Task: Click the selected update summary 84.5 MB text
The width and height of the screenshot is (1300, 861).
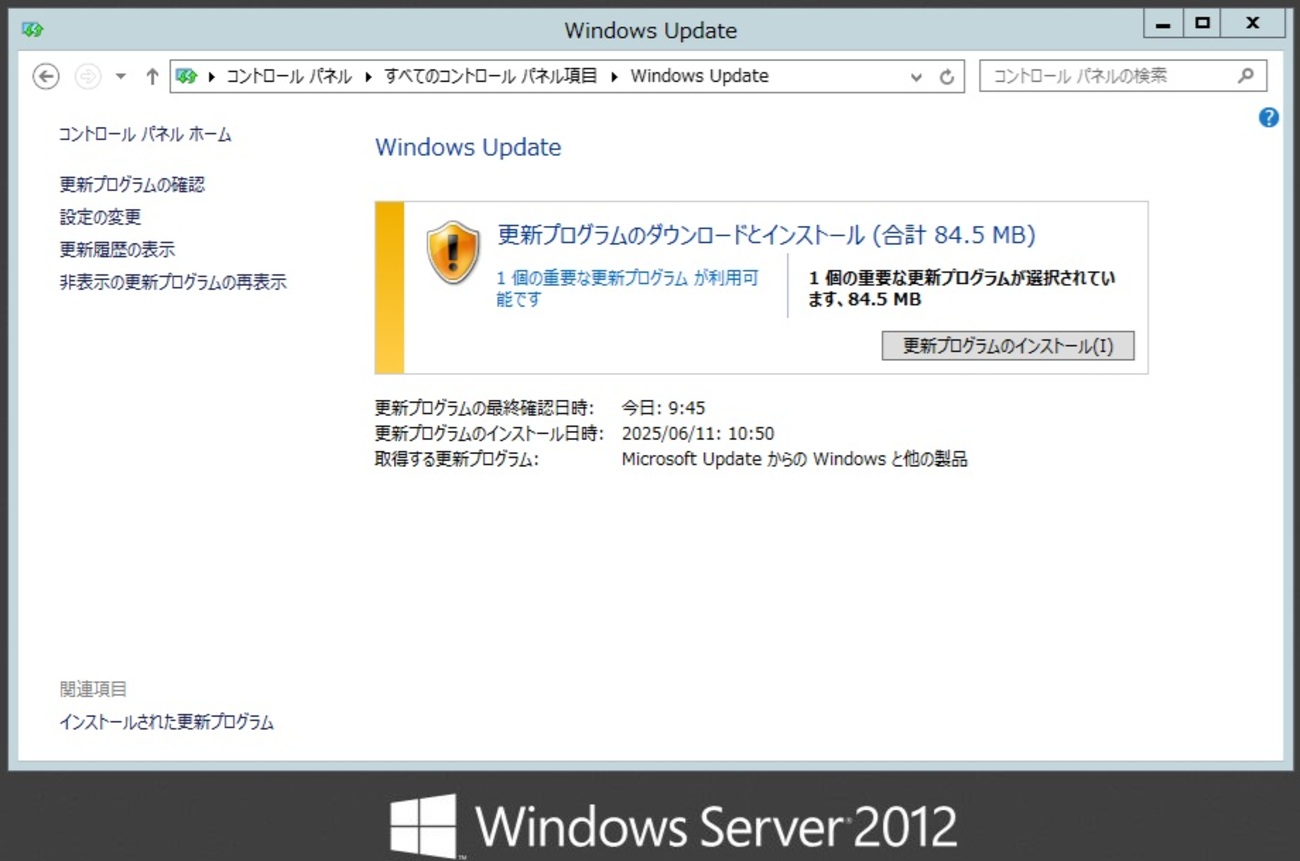Action: click(x=962, y=288)
